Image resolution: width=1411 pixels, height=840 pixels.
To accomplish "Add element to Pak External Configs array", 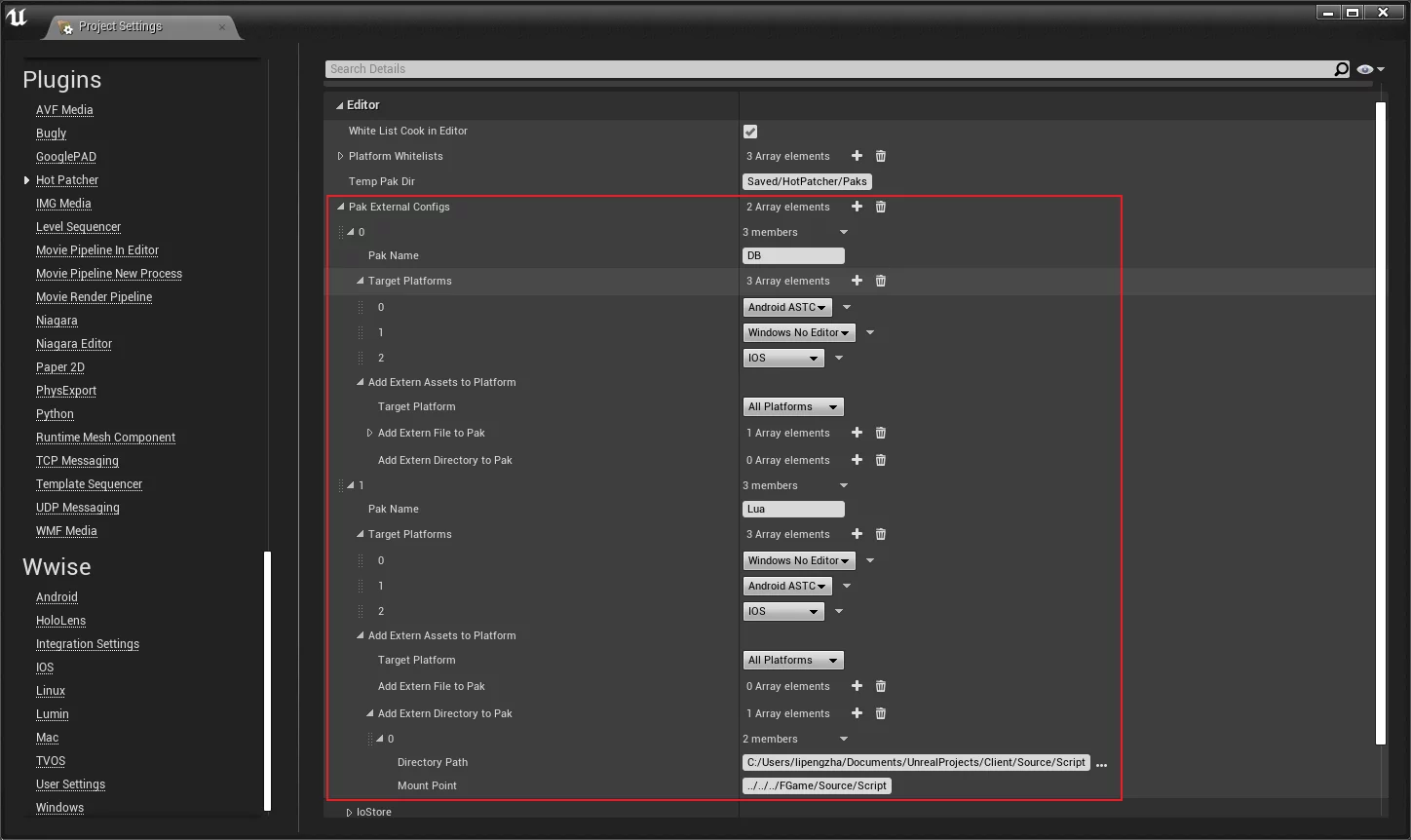I will pos(857,207).
